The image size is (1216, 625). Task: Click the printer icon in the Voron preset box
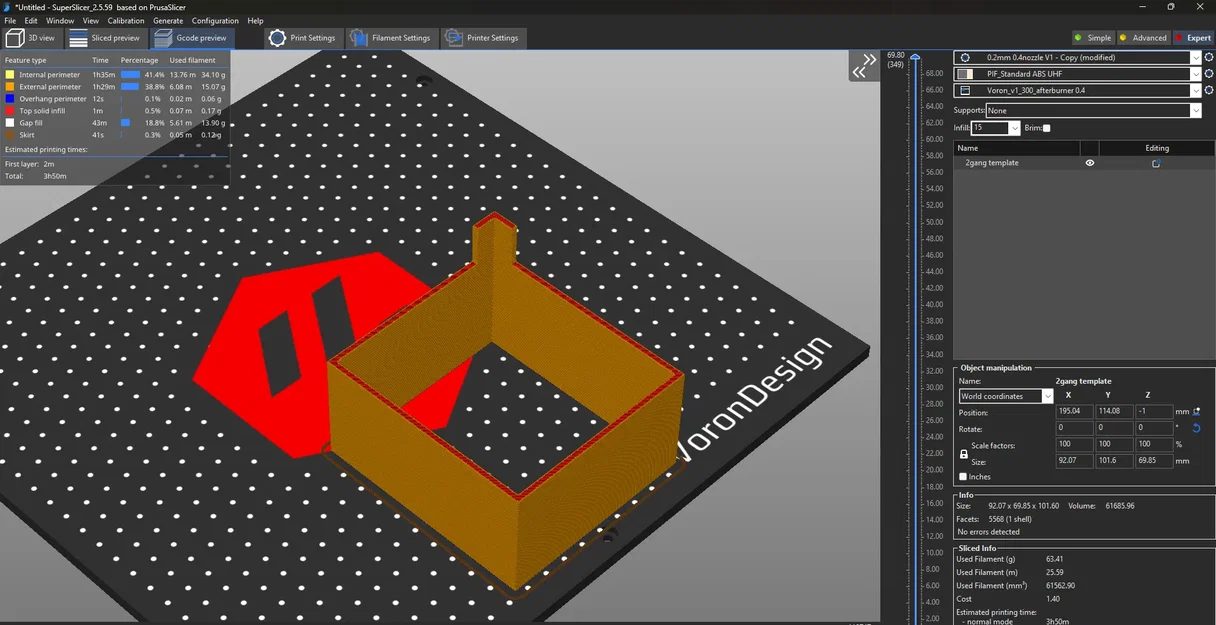965,90
